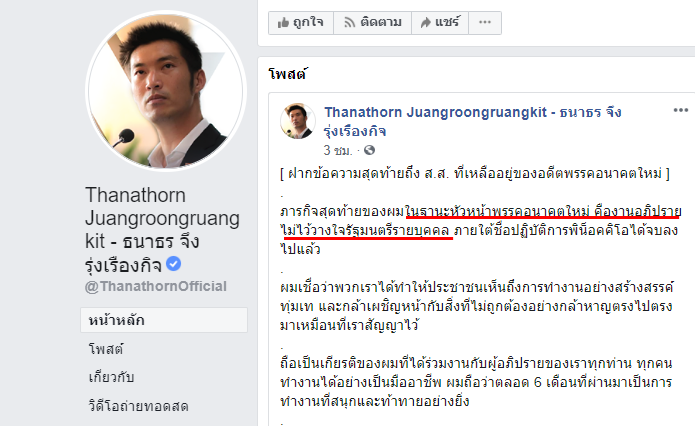This screenshot has width=695, height=426.
Task: Open the large profile picture of Thanathorn
Action: coord(164,90)
